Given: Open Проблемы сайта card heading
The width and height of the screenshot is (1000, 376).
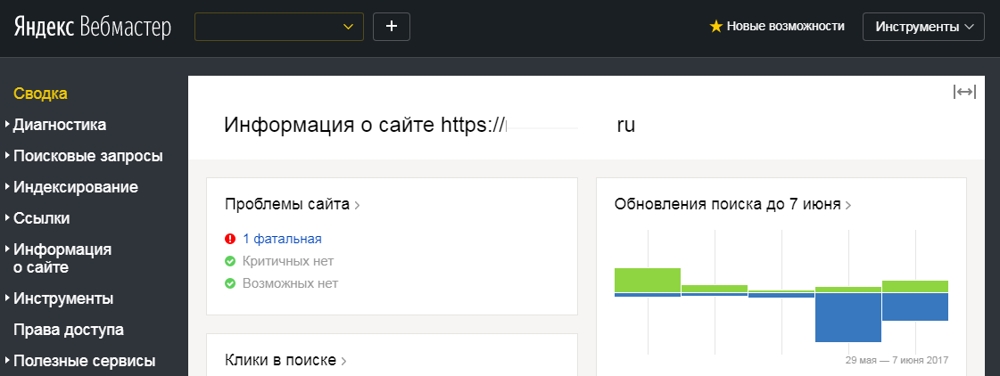Looking at the screenshot, I should (293, 205).
